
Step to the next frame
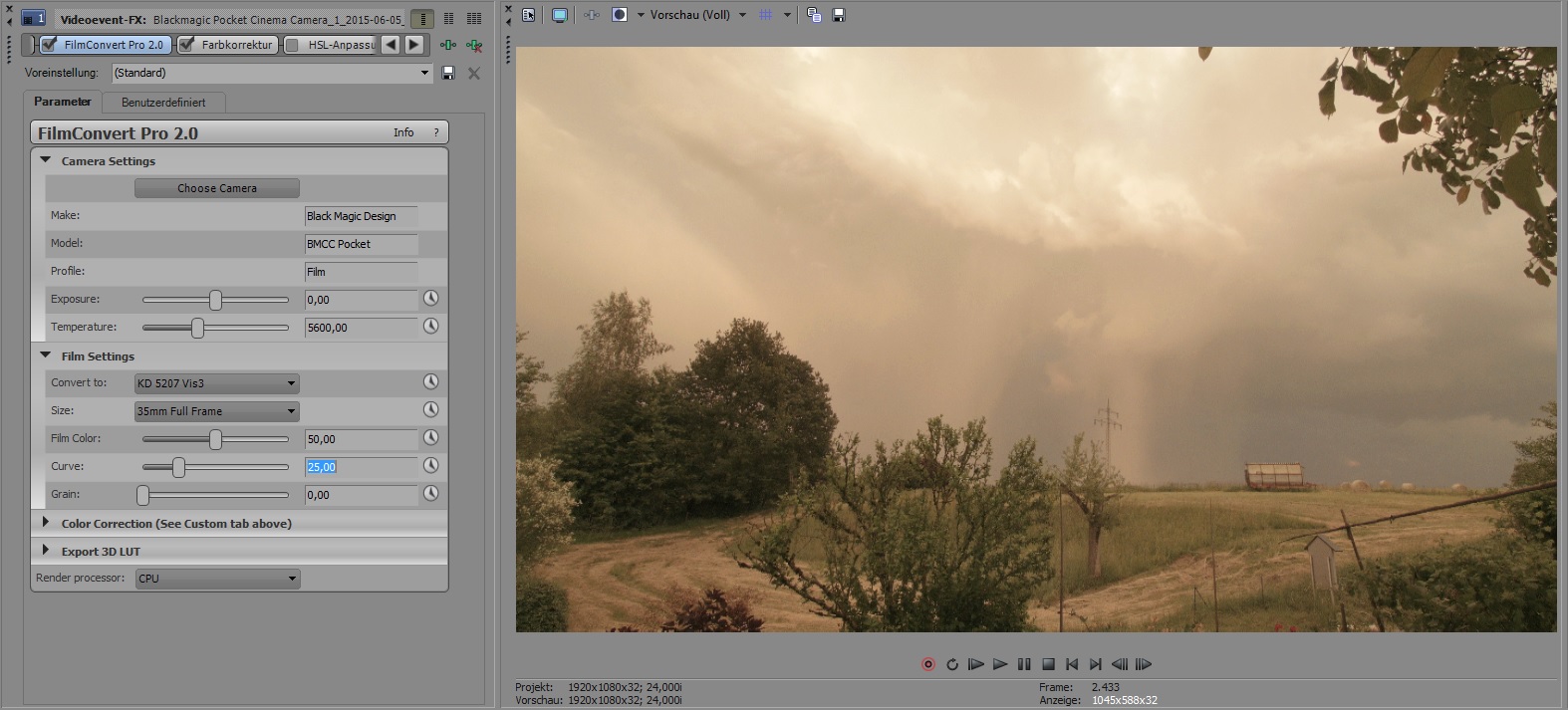[x=1144, y=664]
